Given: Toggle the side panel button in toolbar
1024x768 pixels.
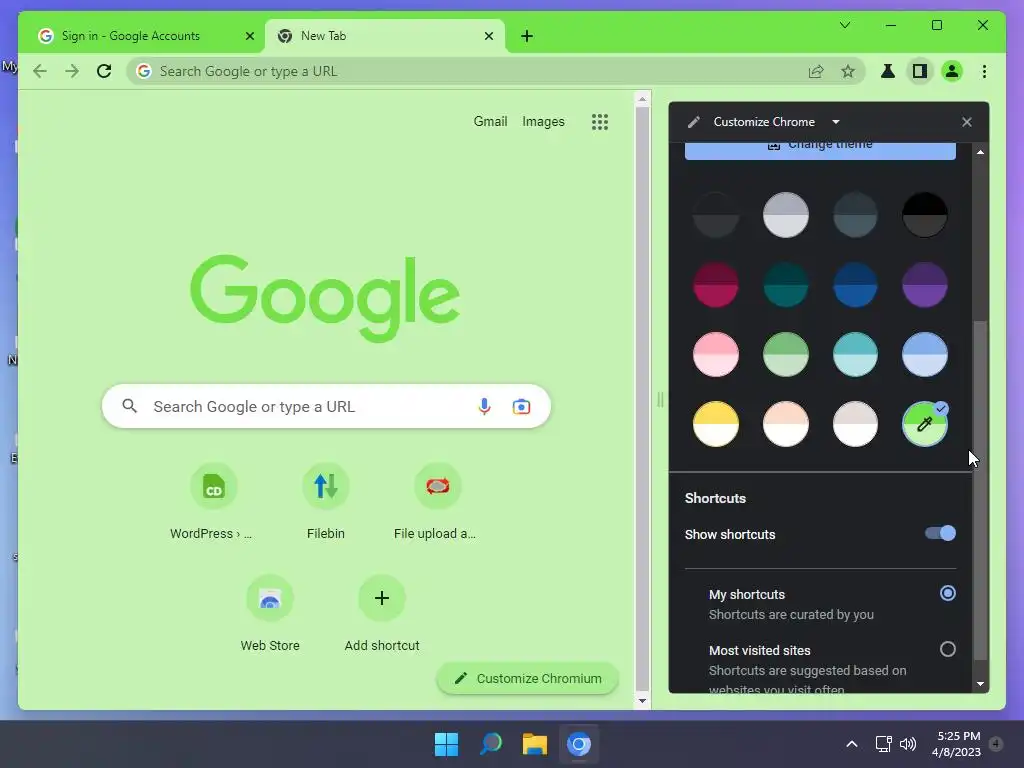Looking at the screenshot, I should pyautogui.click(x=920, y=71).
